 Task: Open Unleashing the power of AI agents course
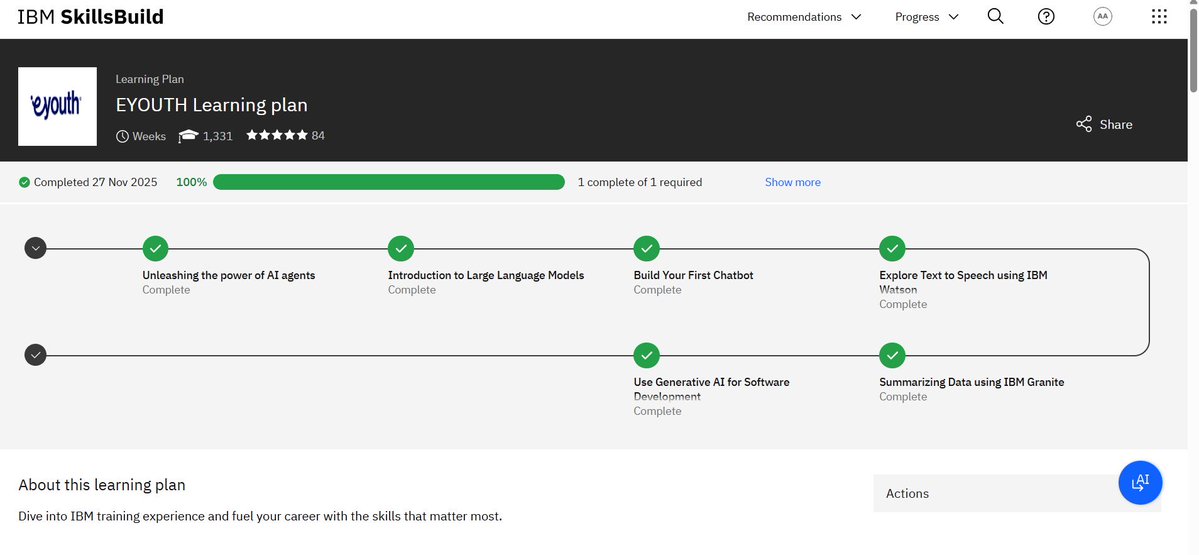pyautogui.click(x=229, y=275)
